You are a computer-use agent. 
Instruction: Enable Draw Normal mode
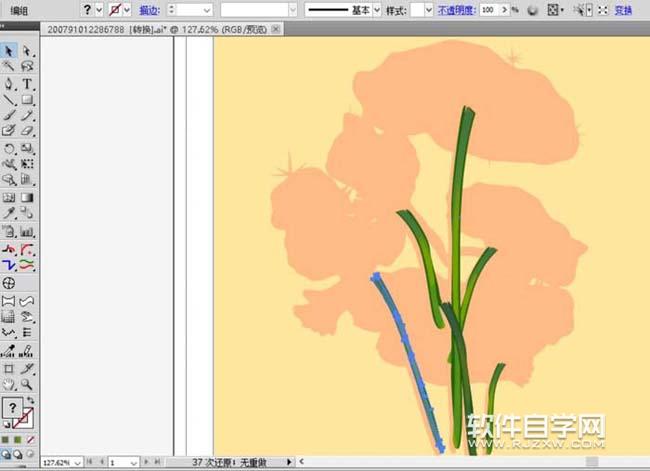[6, 454]
